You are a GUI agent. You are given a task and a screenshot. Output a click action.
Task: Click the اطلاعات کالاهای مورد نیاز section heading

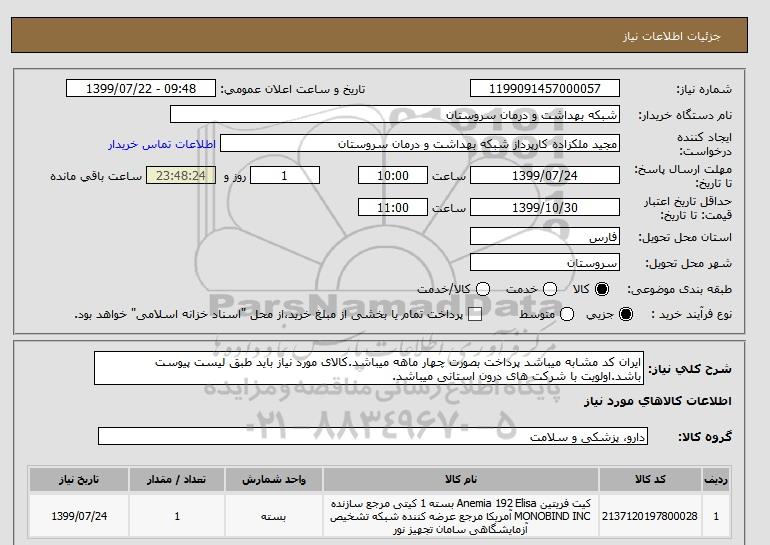click(658, 401)
